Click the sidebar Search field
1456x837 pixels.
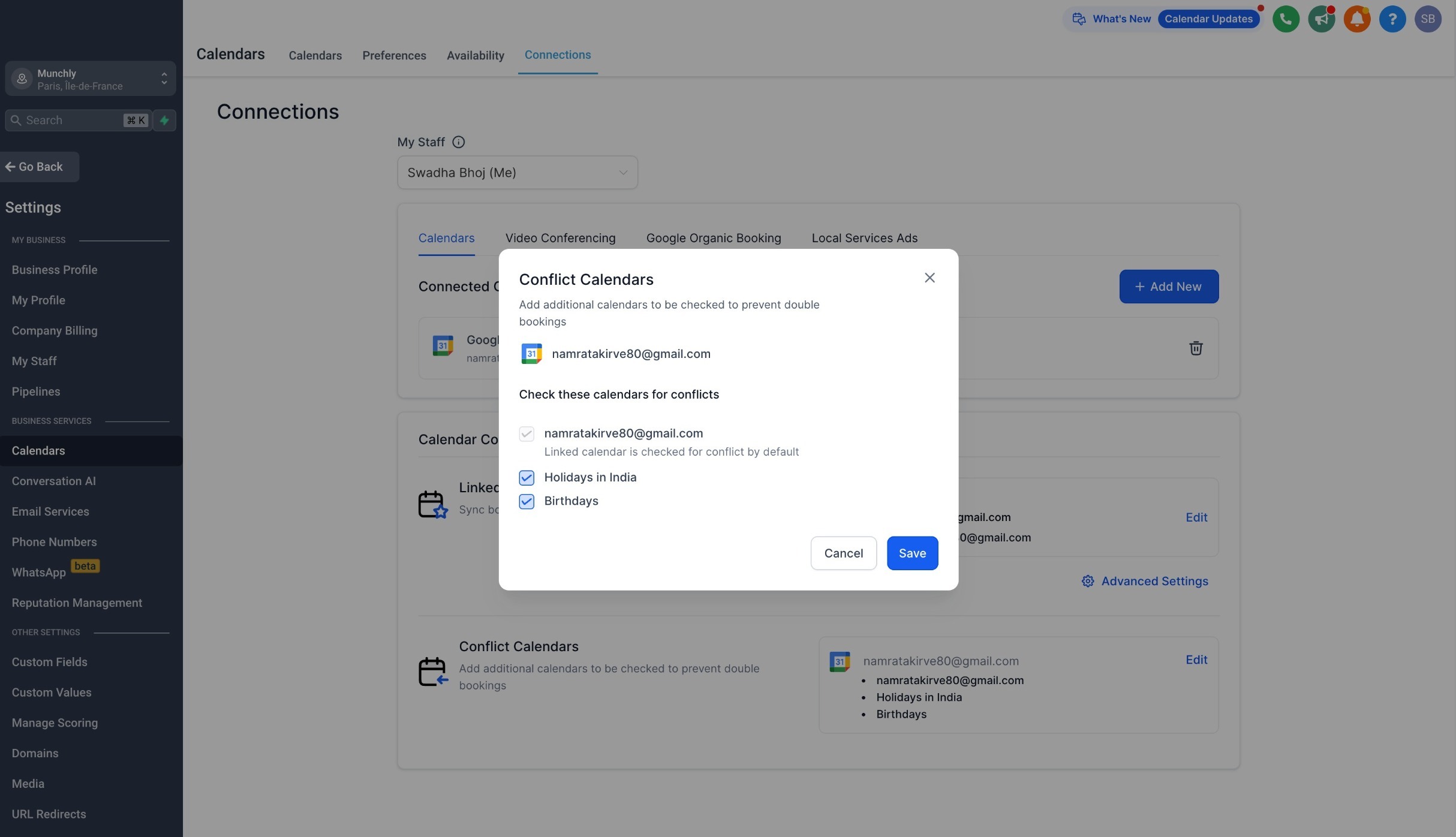tap(77, 120)
